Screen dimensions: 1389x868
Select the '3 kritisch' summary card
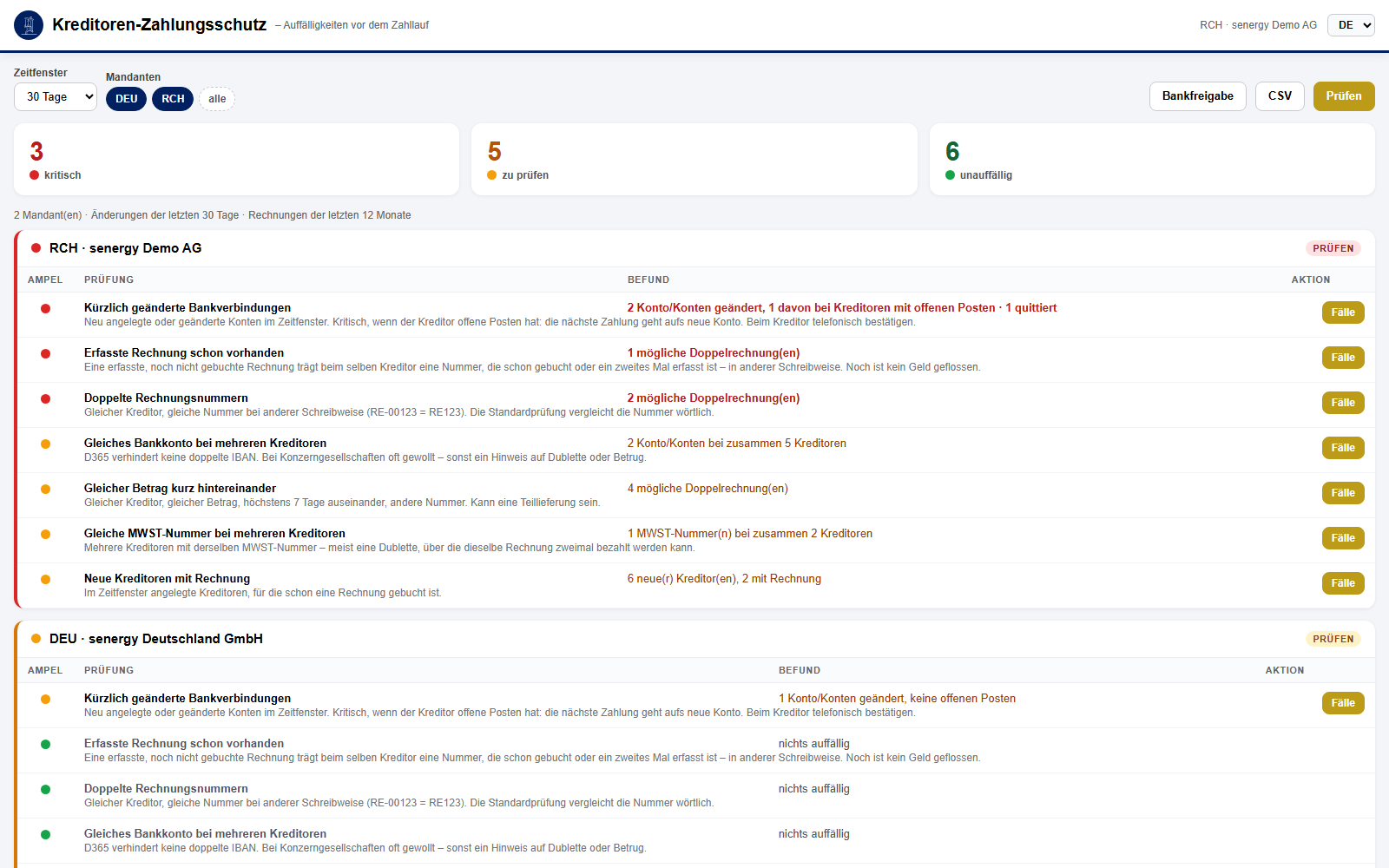coord(236,160)
